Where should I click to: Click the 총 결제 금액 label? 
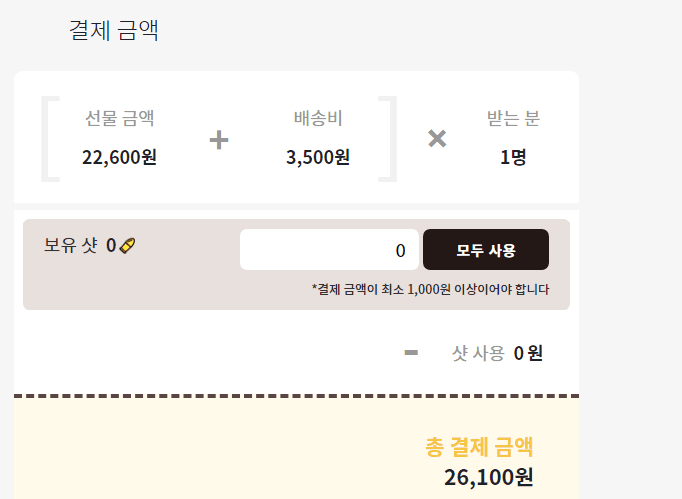point(479,447)
